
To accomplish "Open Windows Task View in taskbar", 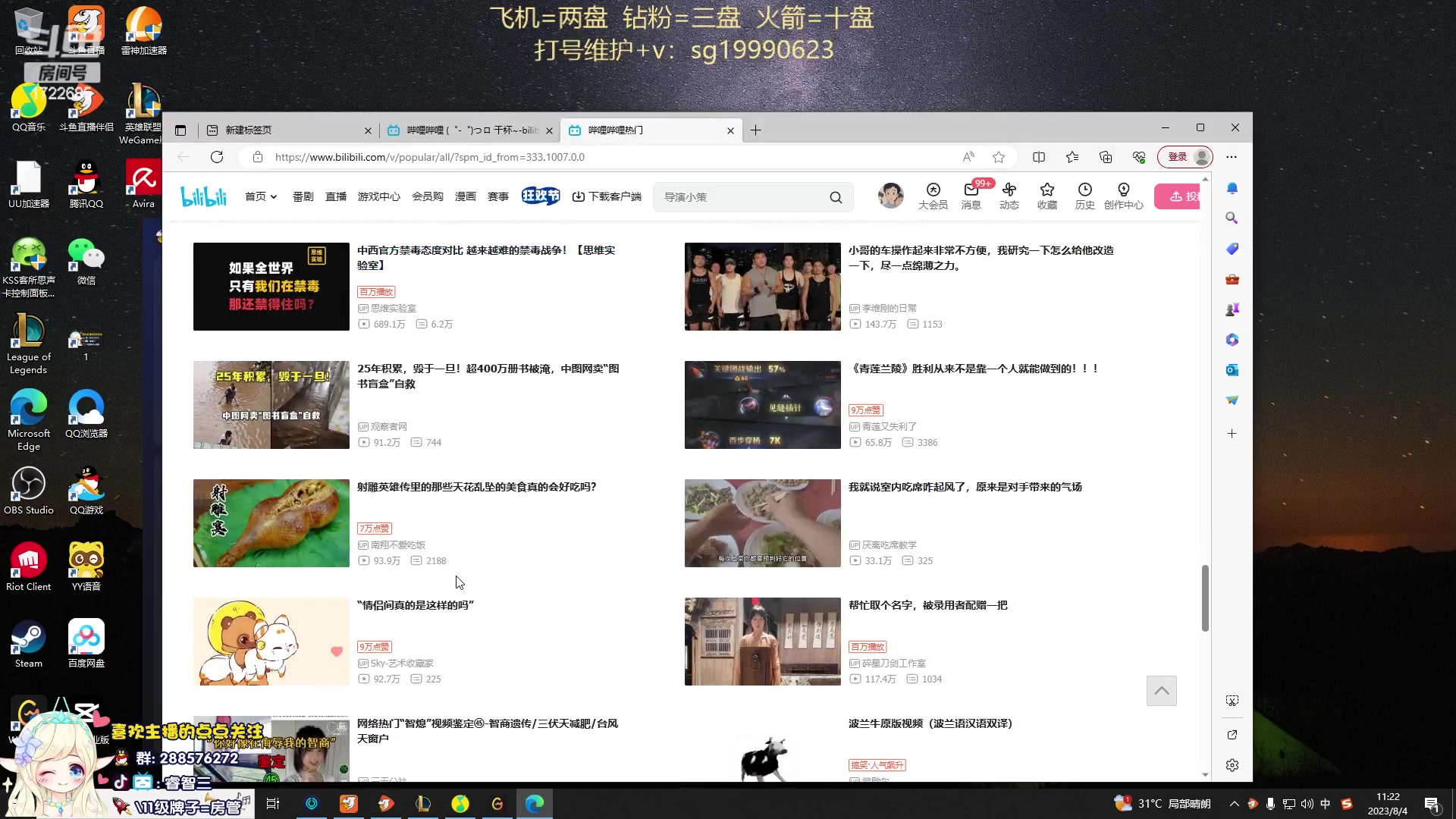I will point(273,804).
